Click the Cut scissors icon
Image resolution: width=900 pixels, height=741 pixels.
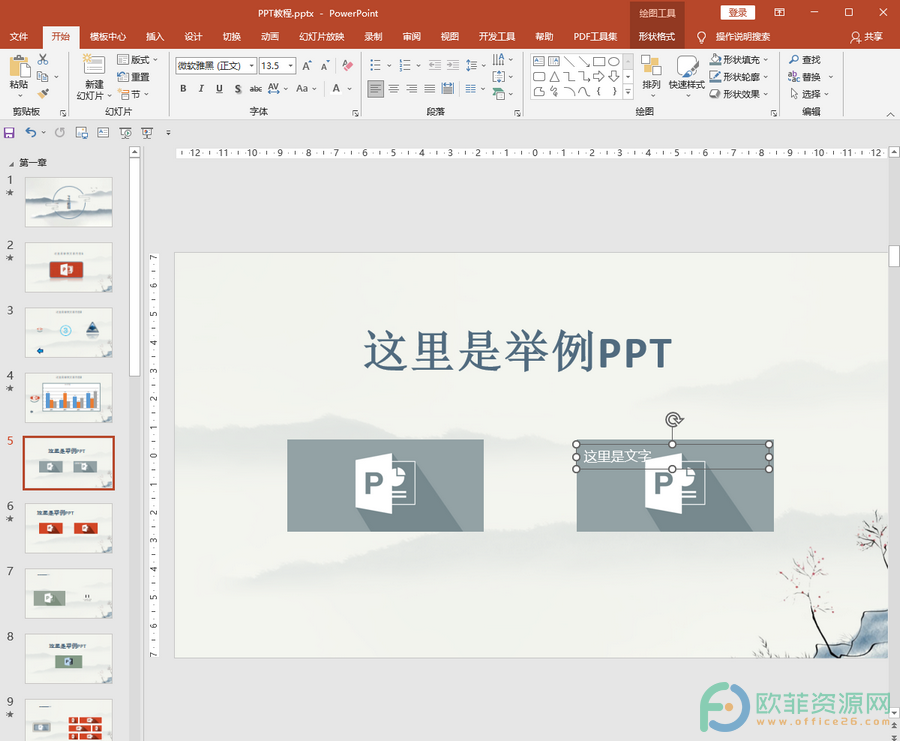pos(43,59)
